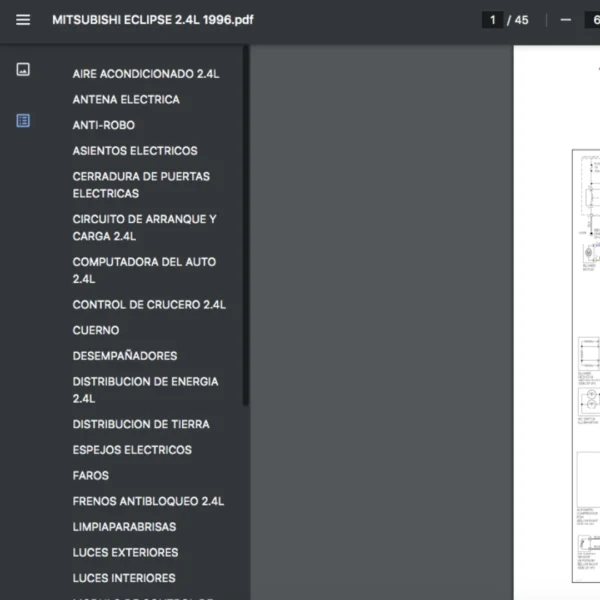Toggle the sidebar hamburger menu
Screen dimensions: 600x600
[x=23, y=20]
